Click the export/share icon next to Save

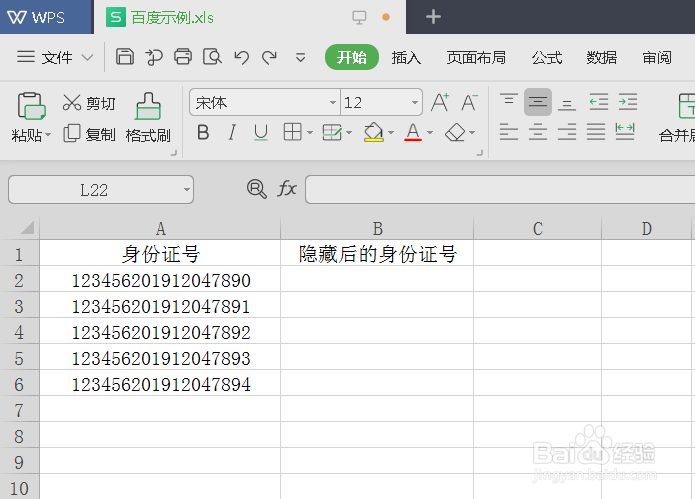pyautogui.click(x=154, y=57)
